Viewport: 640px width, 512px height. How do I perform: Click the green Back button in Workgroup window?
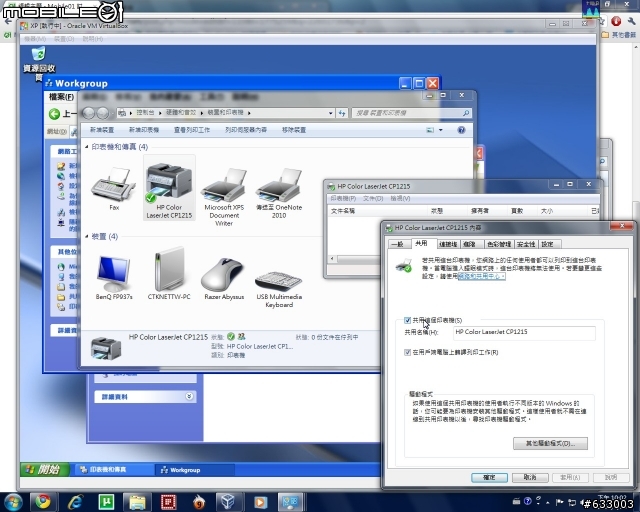54,114
